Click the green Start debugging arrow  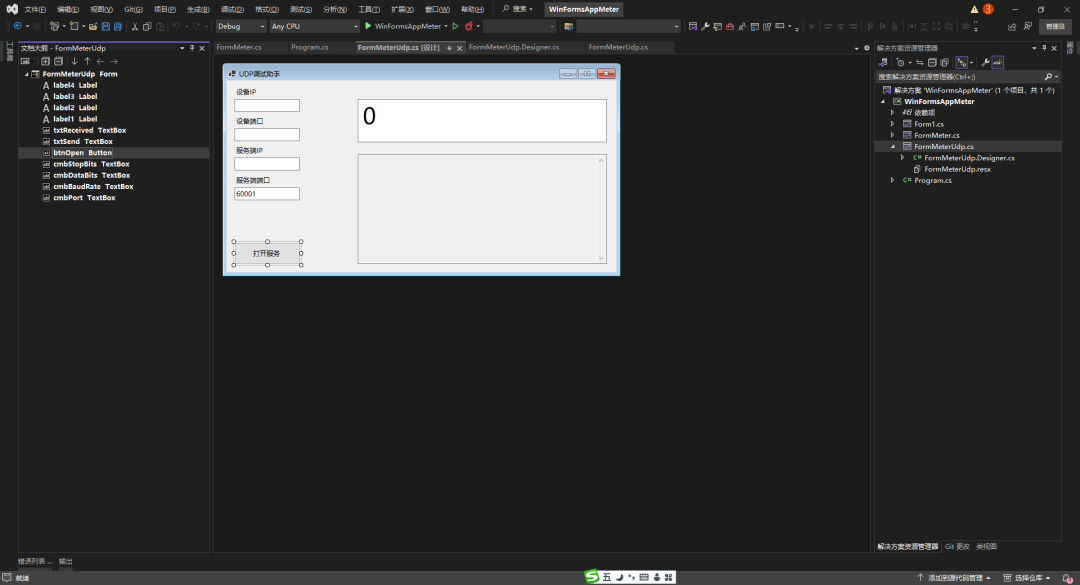(368, 26)
